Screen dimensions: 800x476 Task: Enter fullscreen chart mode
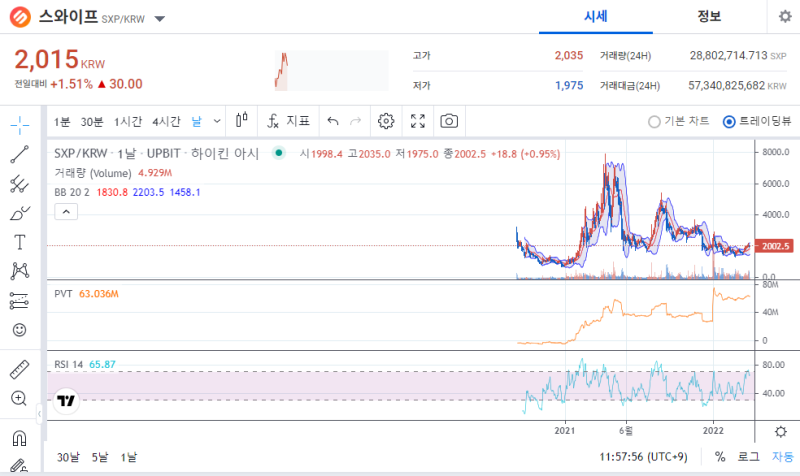(x=418, y=121)
